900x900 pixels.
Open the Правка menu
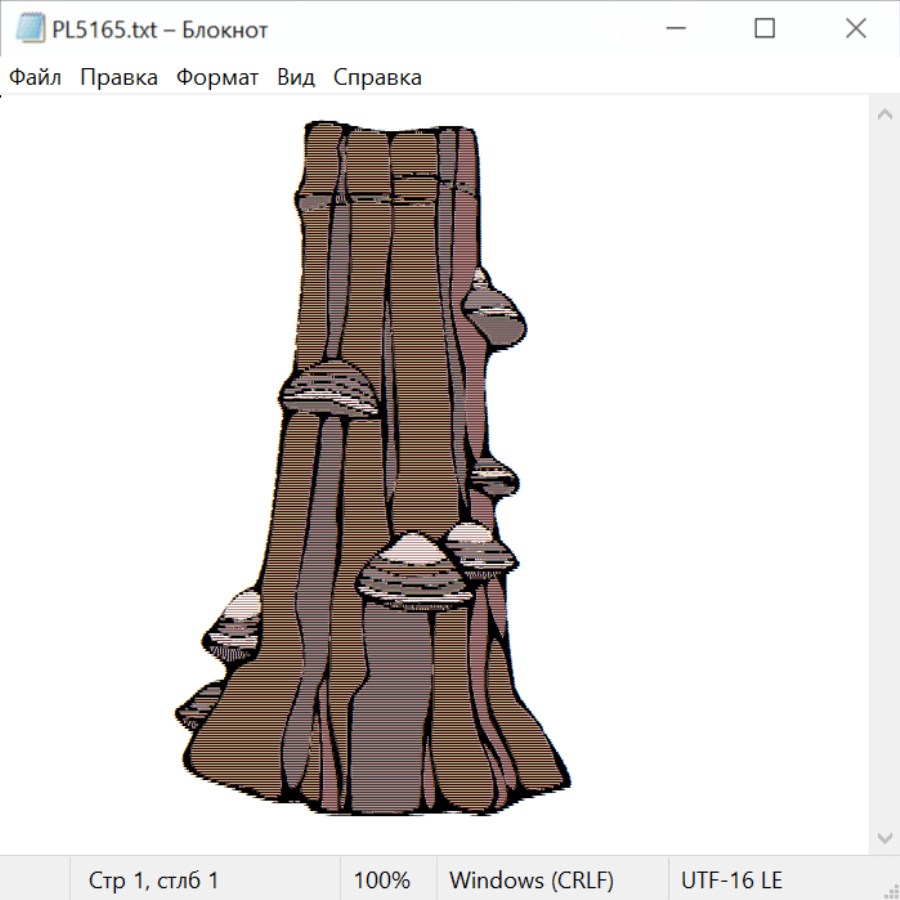118,77
